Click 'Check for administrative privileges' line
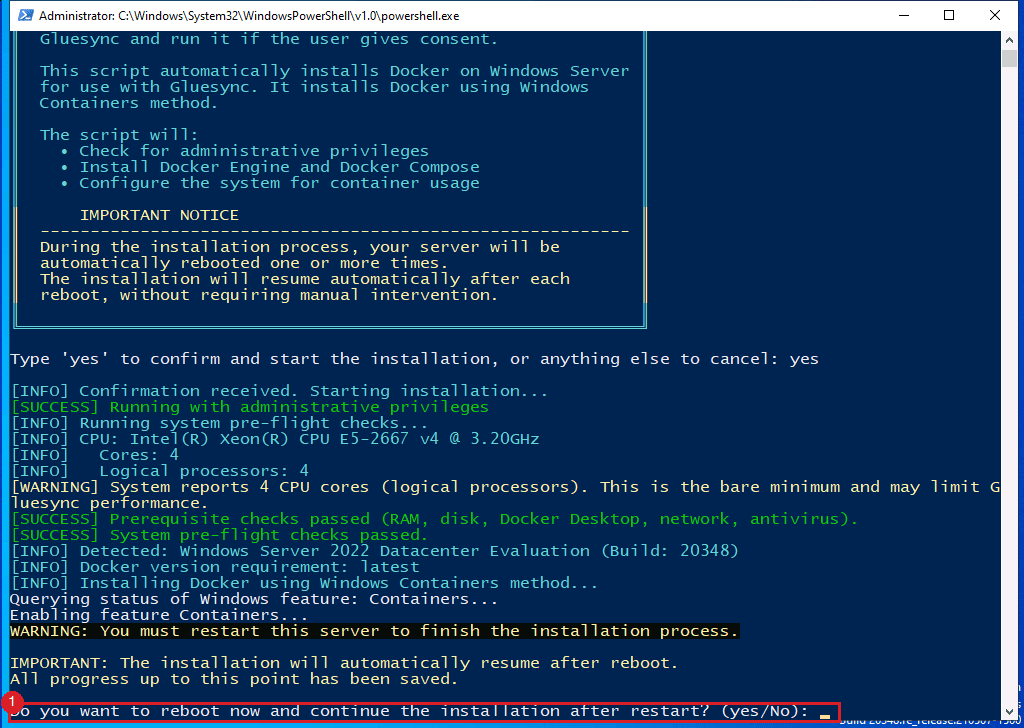1024x728 pixels. [254, 151]
